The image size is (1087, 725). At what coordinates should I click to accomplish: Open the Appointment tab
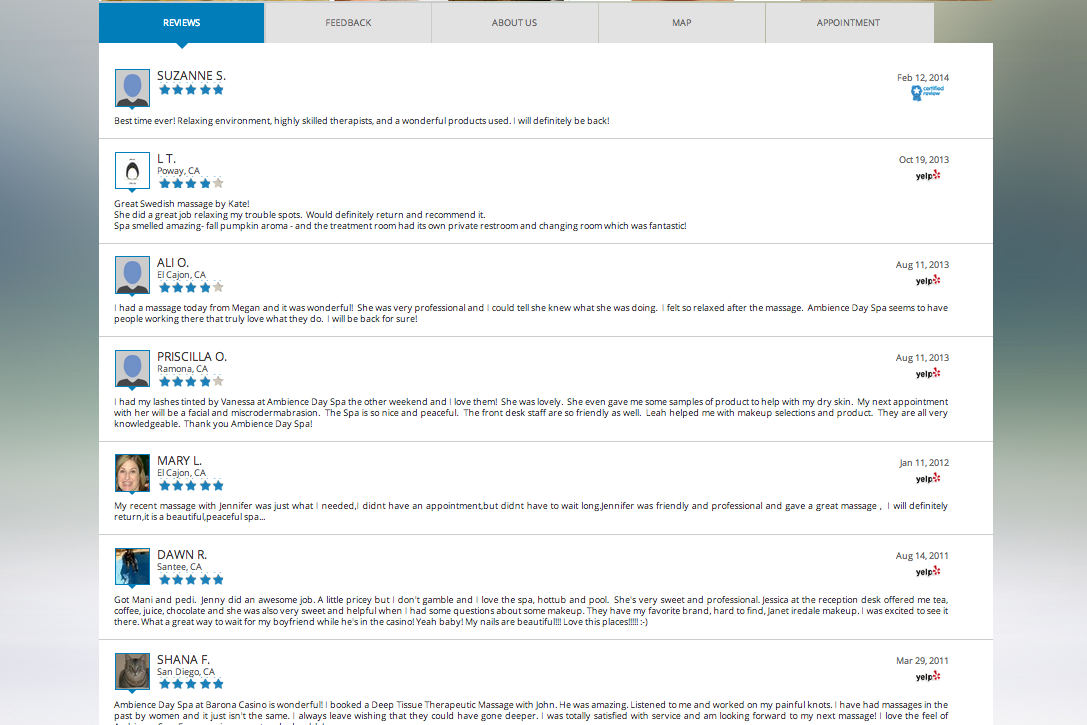[x=849, y=23]
